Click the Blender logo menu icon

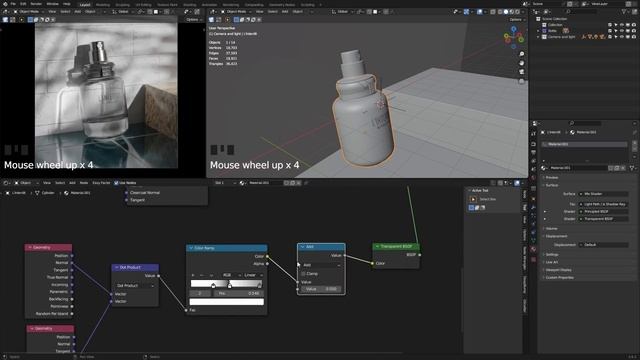pos(5,4)
